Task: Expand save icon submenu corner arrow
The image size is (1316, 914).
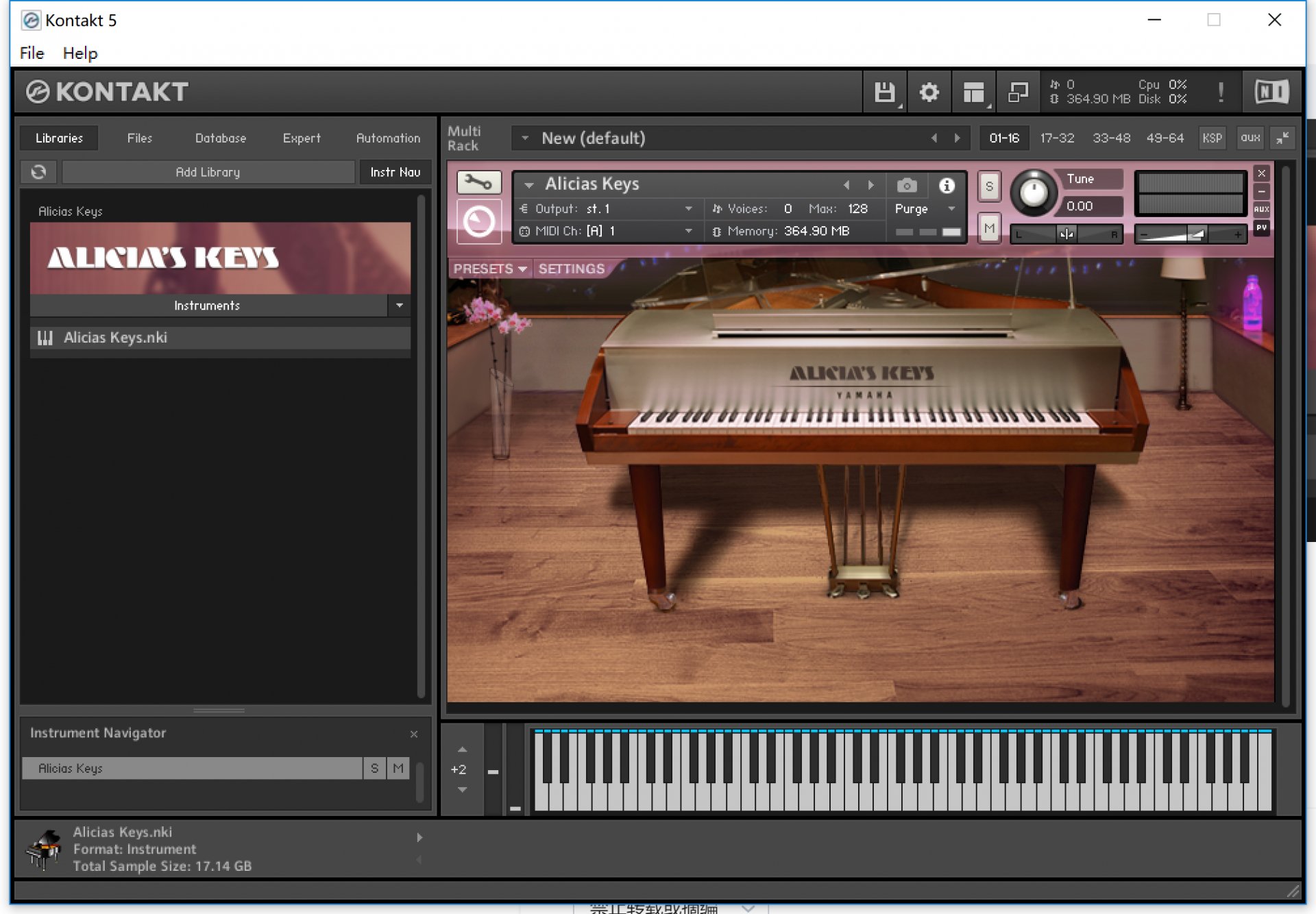Action: [x=900, y=106]
